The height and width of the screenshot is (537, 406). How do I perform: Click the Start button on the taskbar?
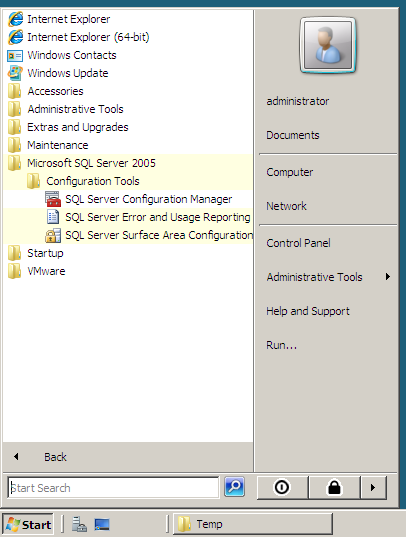(x=28, y=524)
